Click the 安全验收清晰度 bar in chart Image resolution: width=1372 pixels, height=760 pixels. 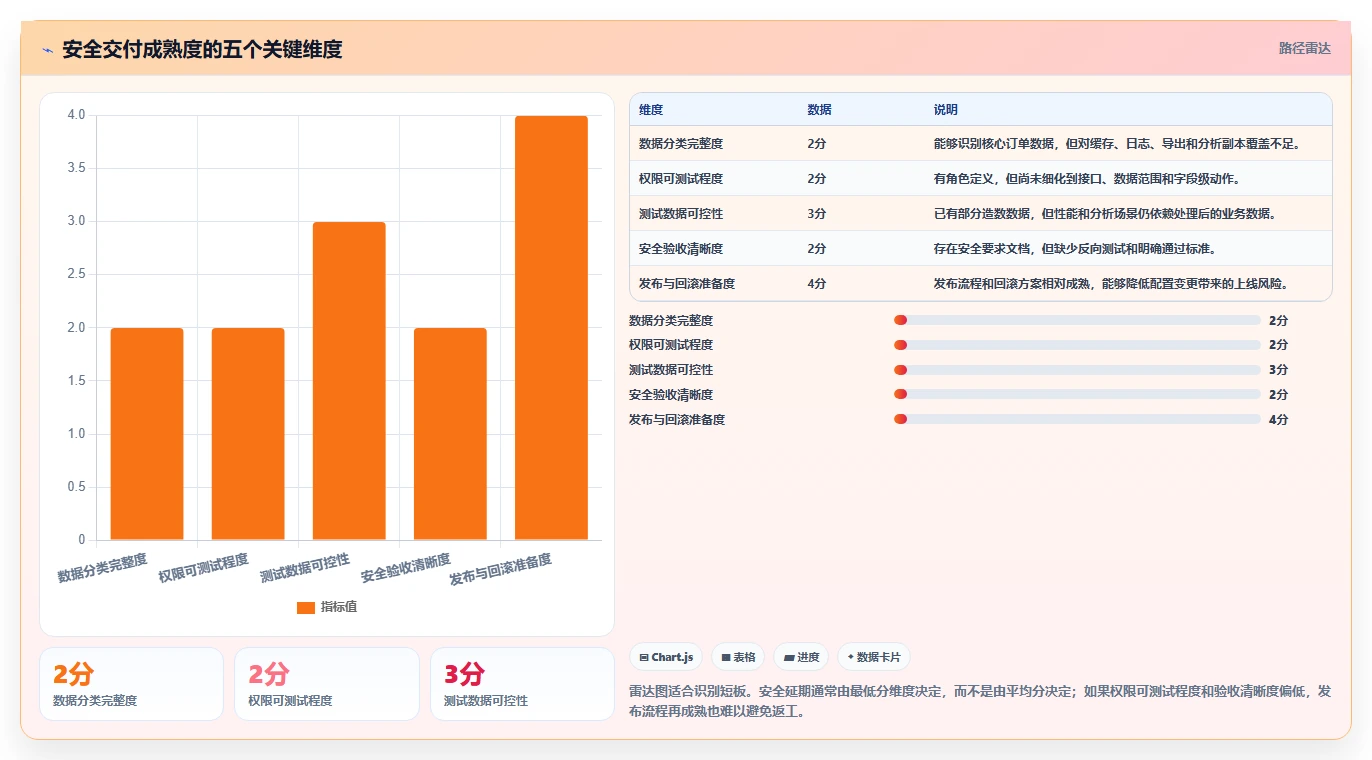click(450, 434)
